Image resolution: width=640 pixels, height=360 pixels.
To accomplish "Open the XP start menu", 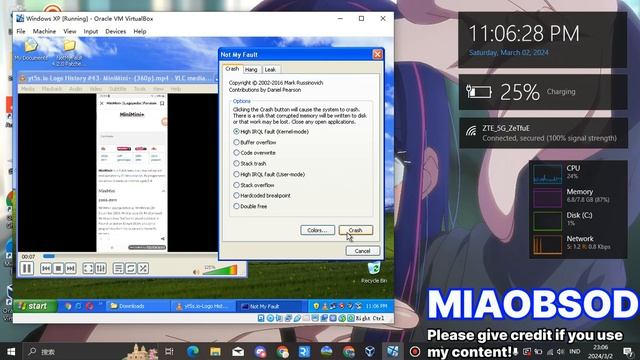I will [x=35, y=306].
